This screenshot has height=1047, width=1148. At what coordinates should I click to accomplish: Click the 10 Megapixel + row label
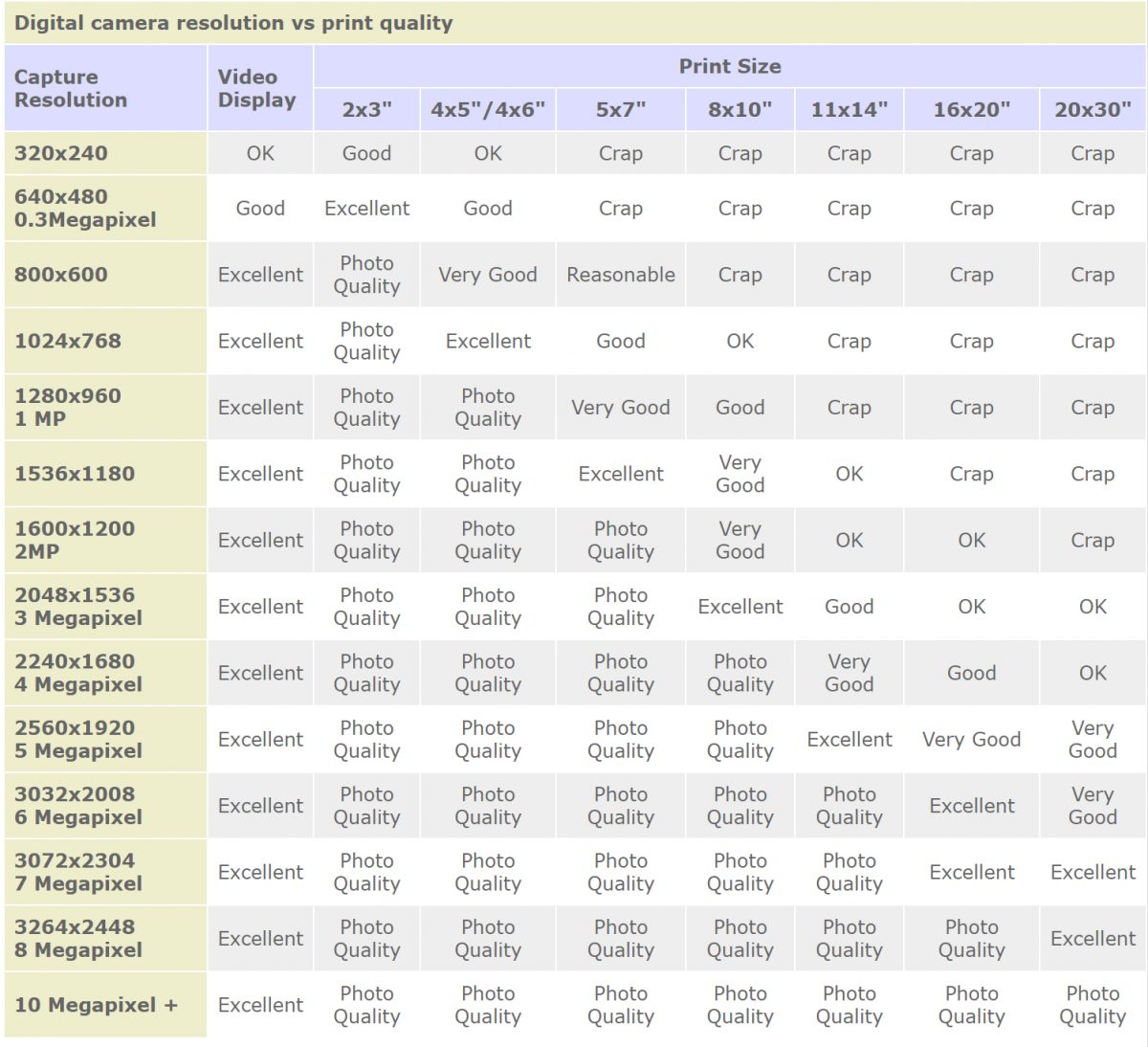(96, 1005)
